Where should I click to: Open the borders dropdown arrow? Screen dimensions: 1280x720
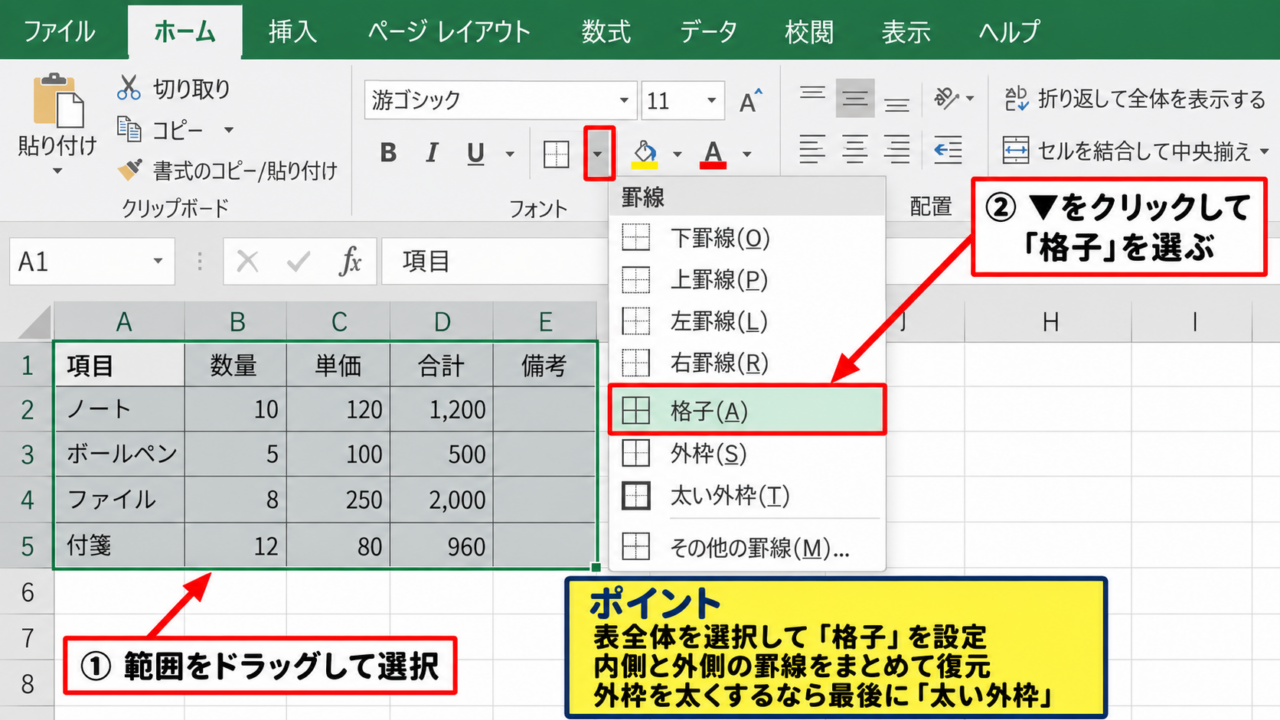tap(598, 153)
